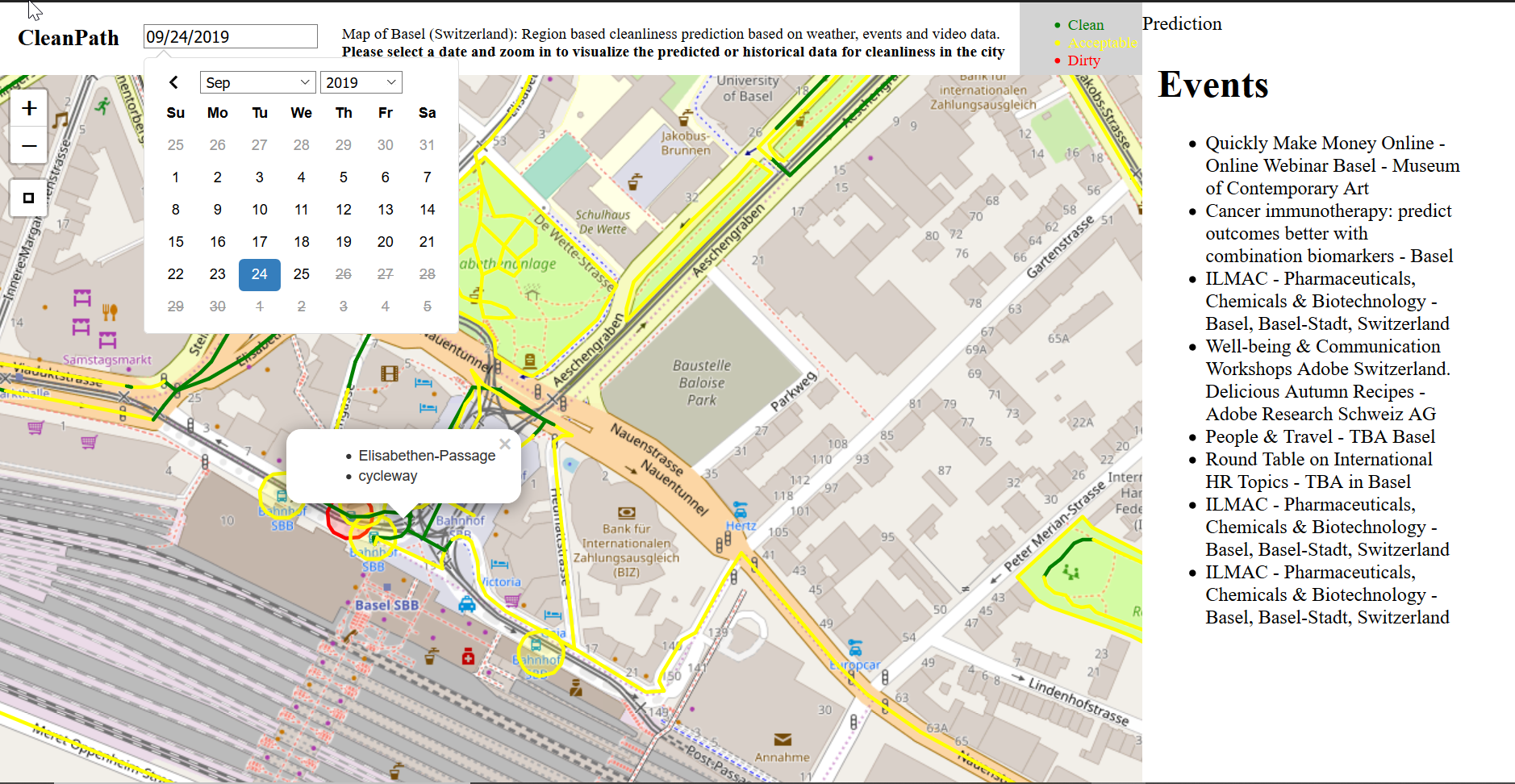Click the red Dirty legend dot
This screenshot has width=1515, height=784.
[1057, 61]
